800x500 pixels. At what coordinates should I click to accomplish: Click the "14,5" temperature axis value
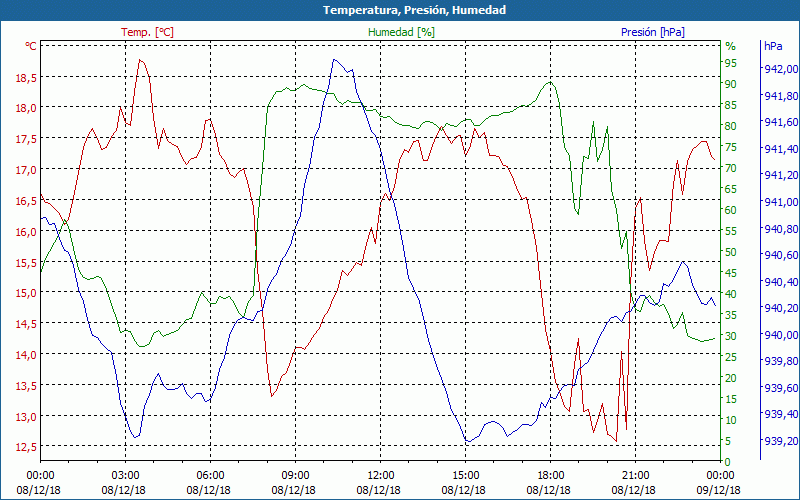tap(27, 324)
